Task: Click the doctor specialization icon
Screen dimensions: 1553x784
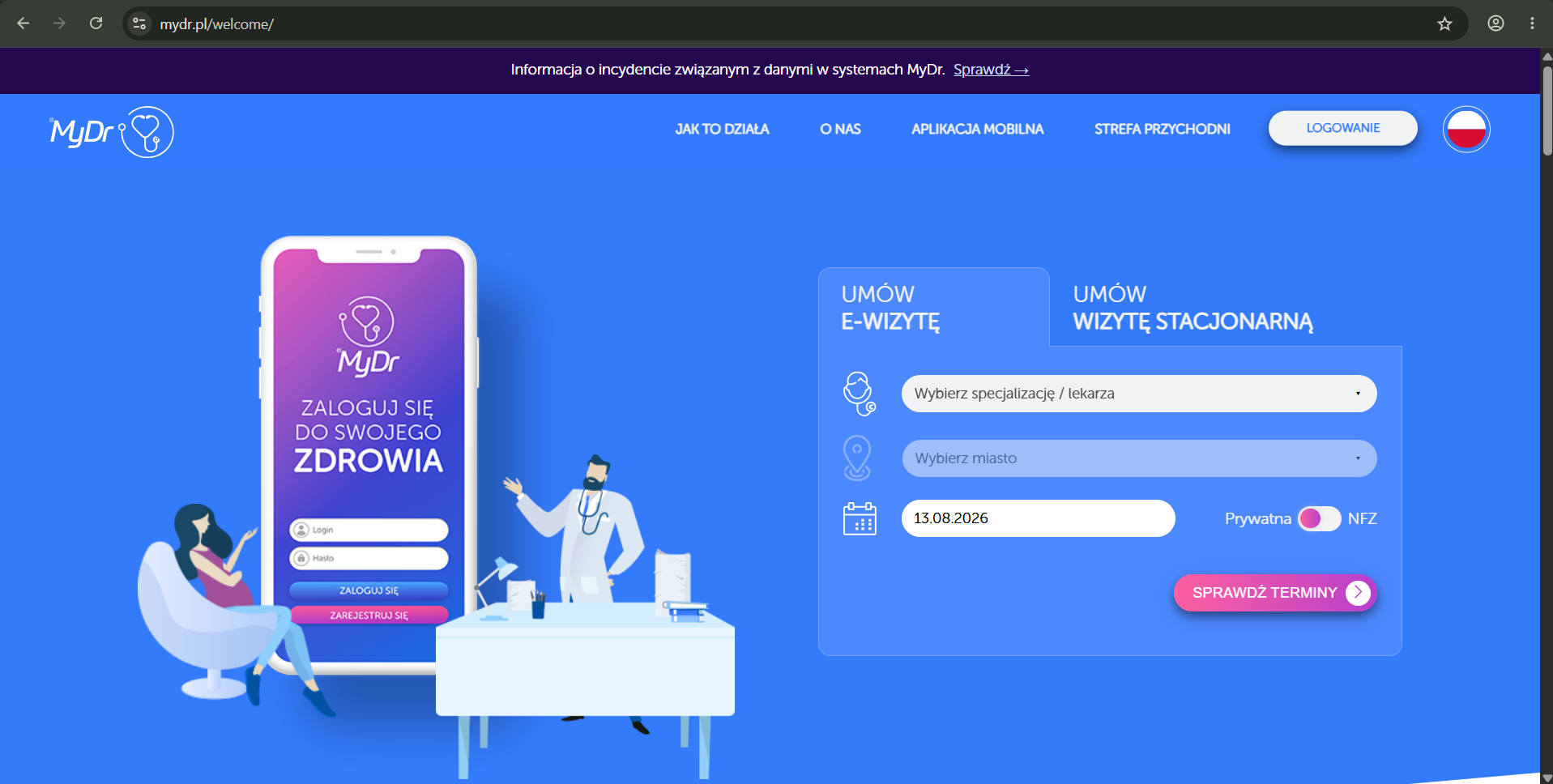Action: pos(859,394)
